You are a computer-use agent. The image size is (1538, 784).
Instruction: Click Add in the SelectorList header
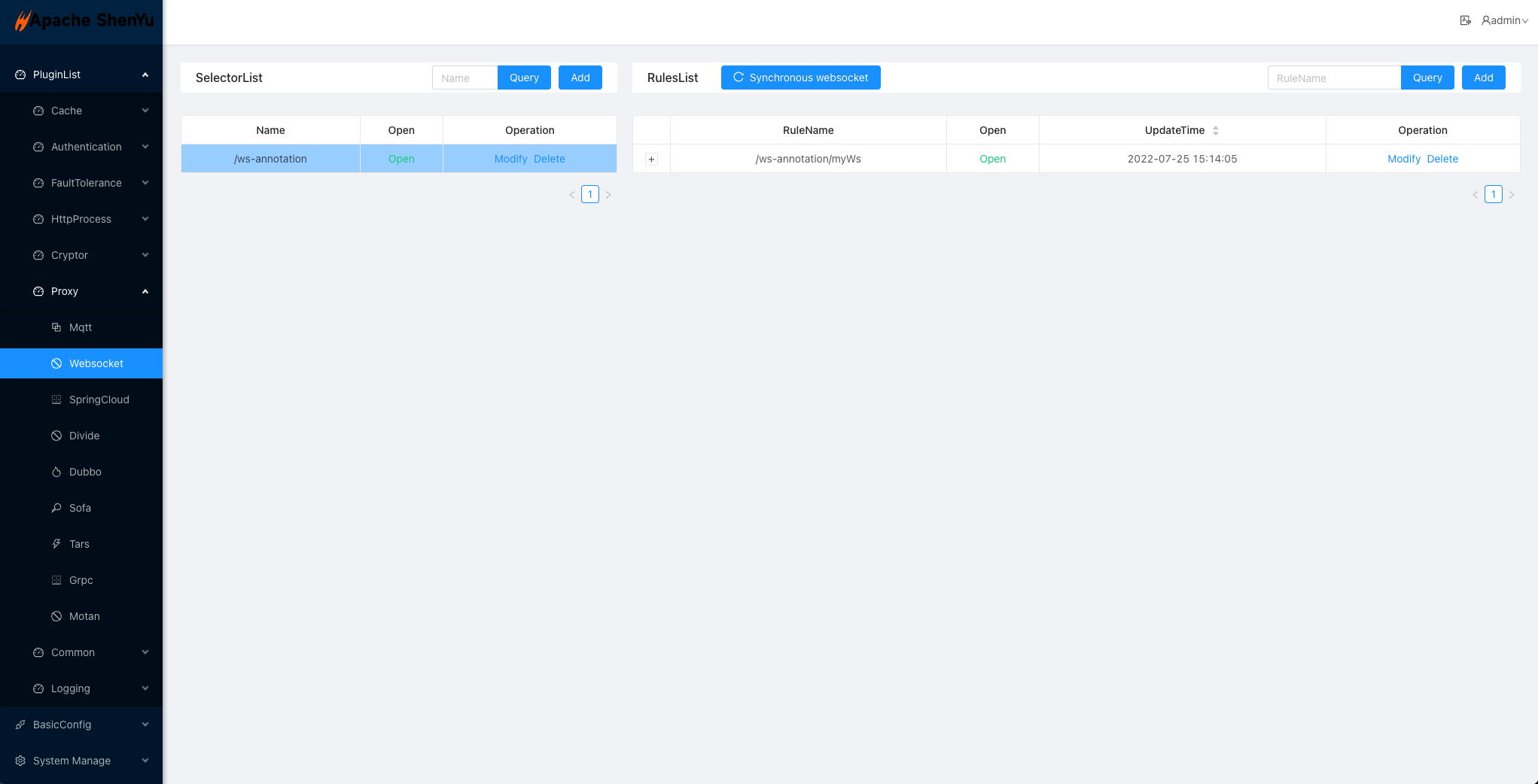pos(580,77)
